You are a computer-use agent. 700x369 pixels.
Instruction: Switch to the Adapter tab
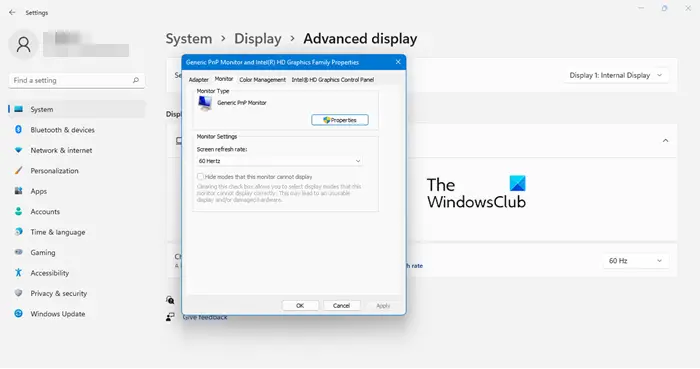coord(199,80)
